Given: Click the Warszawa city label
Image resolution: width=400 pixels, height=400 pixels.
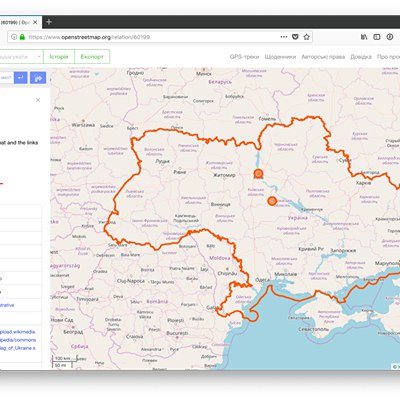Looking at the screenshot, I should [83, 125].
